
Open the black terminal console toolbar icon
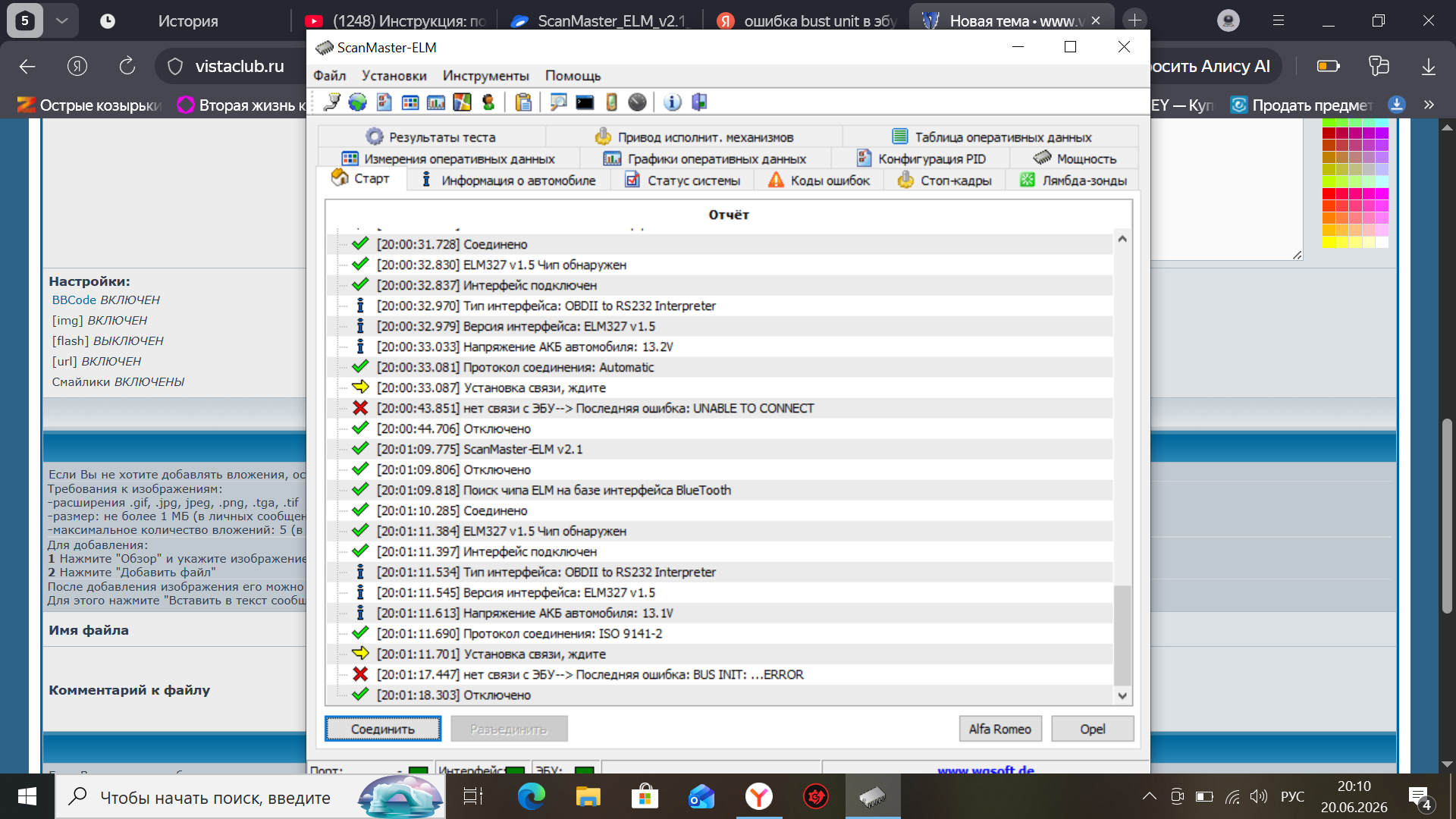585,102
